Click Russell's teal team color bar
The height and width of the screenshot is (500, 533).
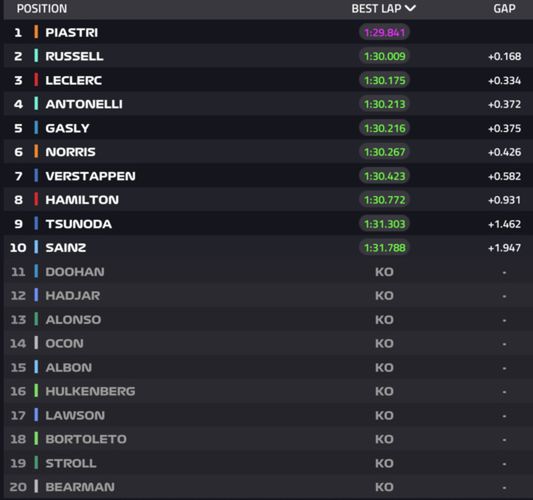pos(36,56)
